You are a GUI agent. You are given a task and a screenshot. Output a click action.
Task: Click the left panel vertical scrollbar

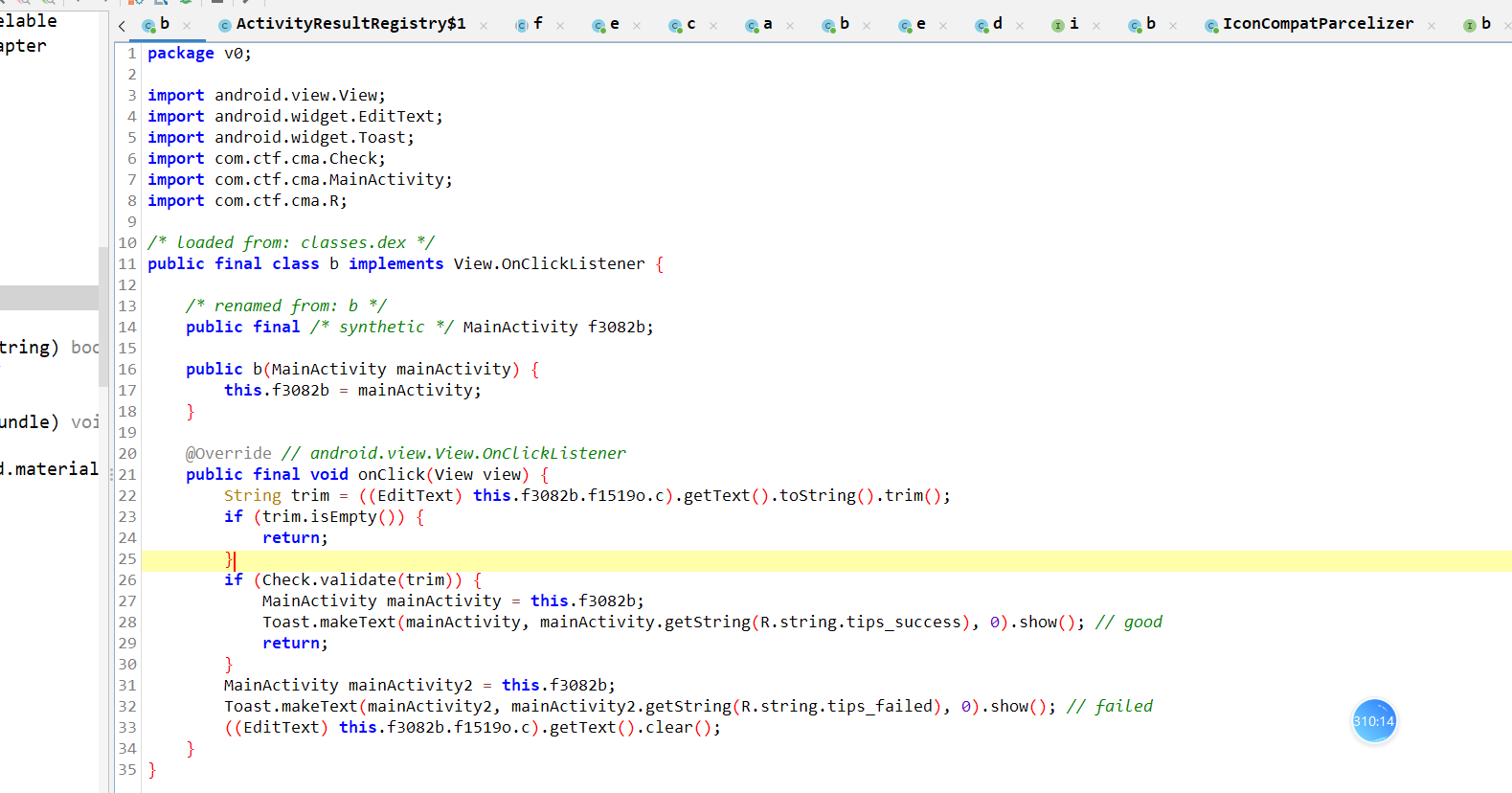[103, 316]
